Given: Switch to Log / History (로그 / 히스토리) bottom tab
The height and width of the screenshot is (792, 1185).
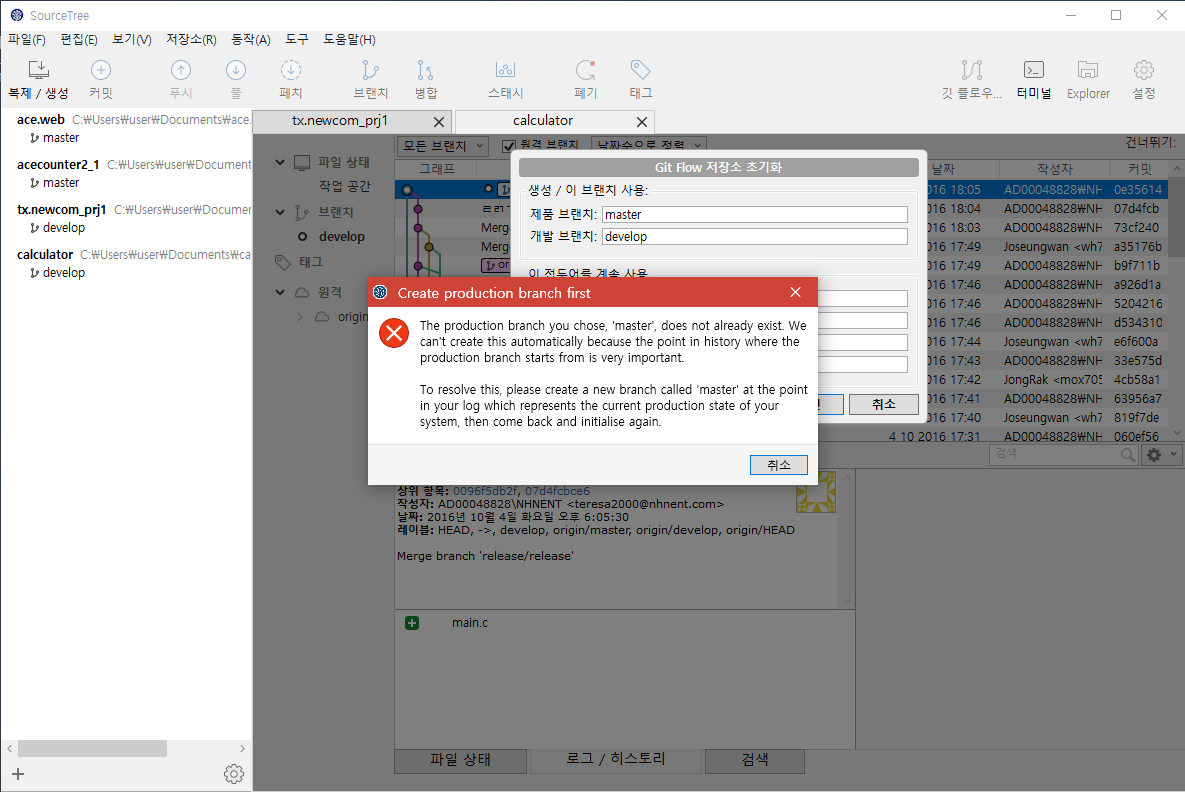Looking at the screenshot, I should tap(616, 759).
